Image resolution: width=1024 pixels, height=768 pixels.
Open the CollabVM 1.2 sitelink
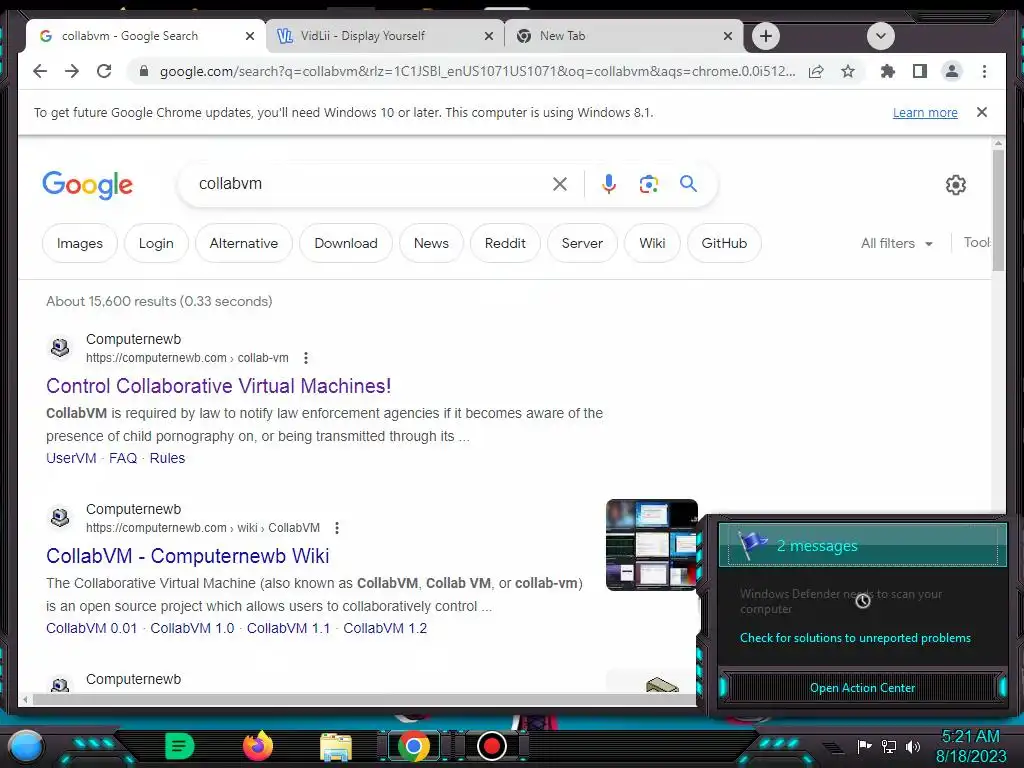tap(385, 628)
